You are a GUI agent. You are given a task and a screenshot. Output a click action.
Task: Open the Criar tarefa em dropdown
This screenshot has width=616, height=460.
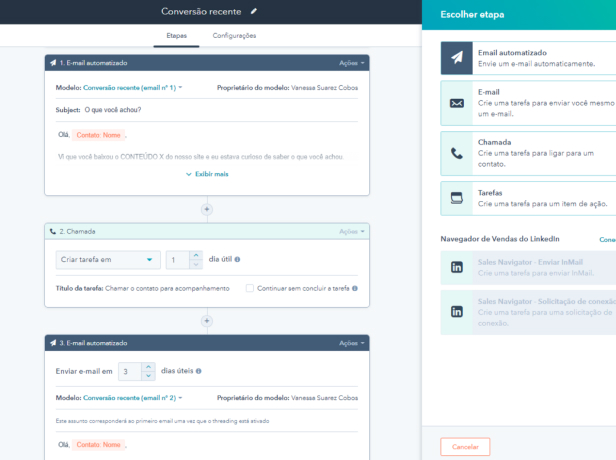pyautogui.click(x=107, y=259)
